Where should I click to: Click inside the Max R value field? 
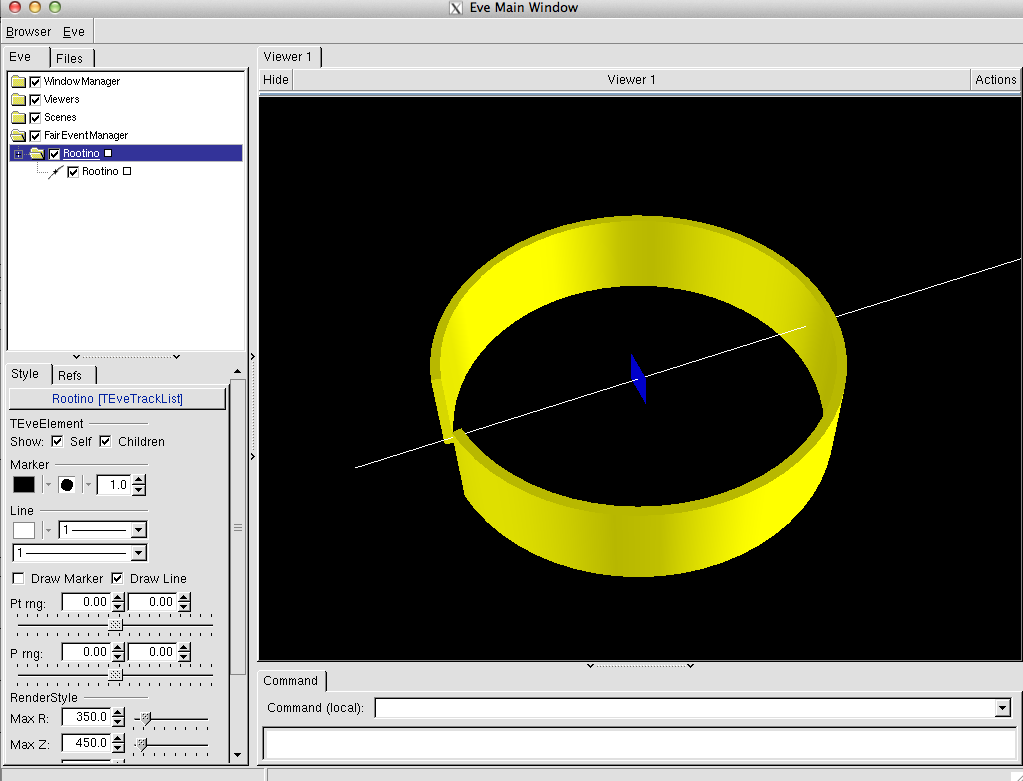pos(85,717)
